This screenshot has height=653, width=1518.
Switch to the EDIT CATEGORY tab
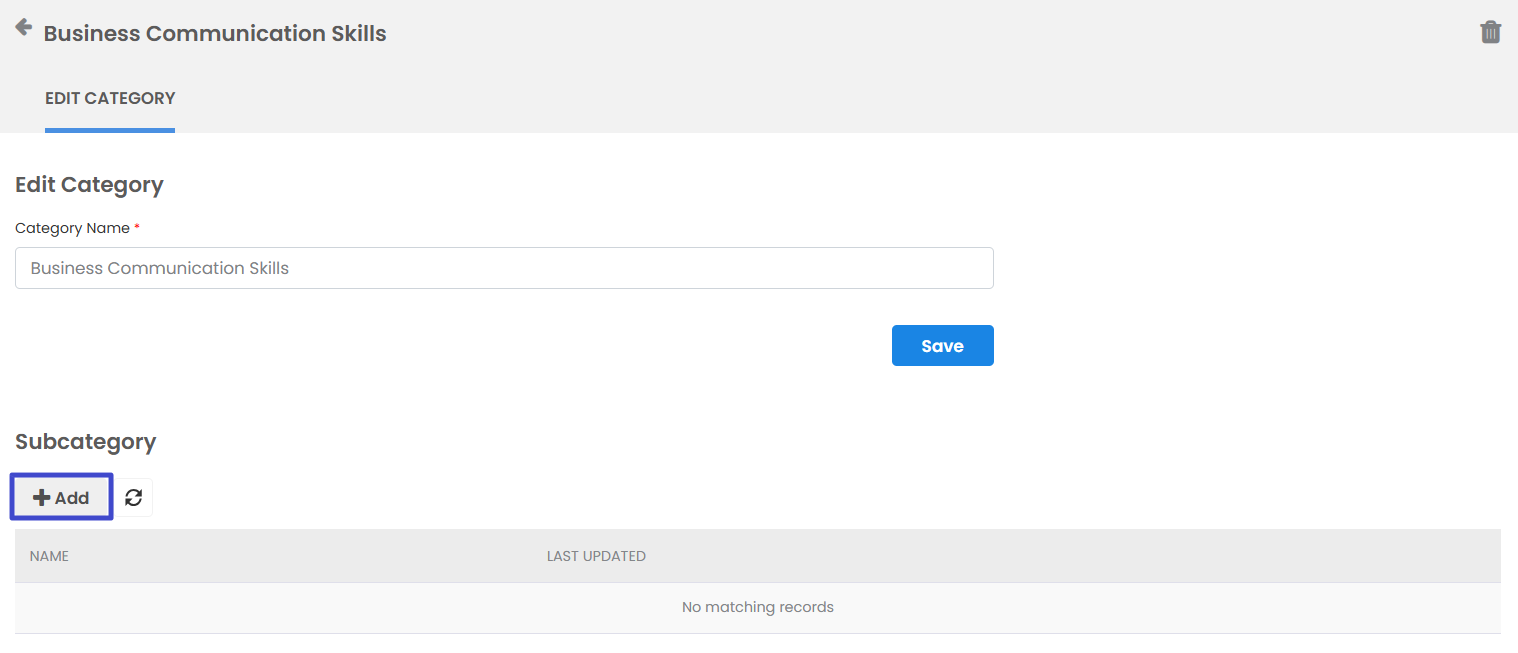pos(110,98)
